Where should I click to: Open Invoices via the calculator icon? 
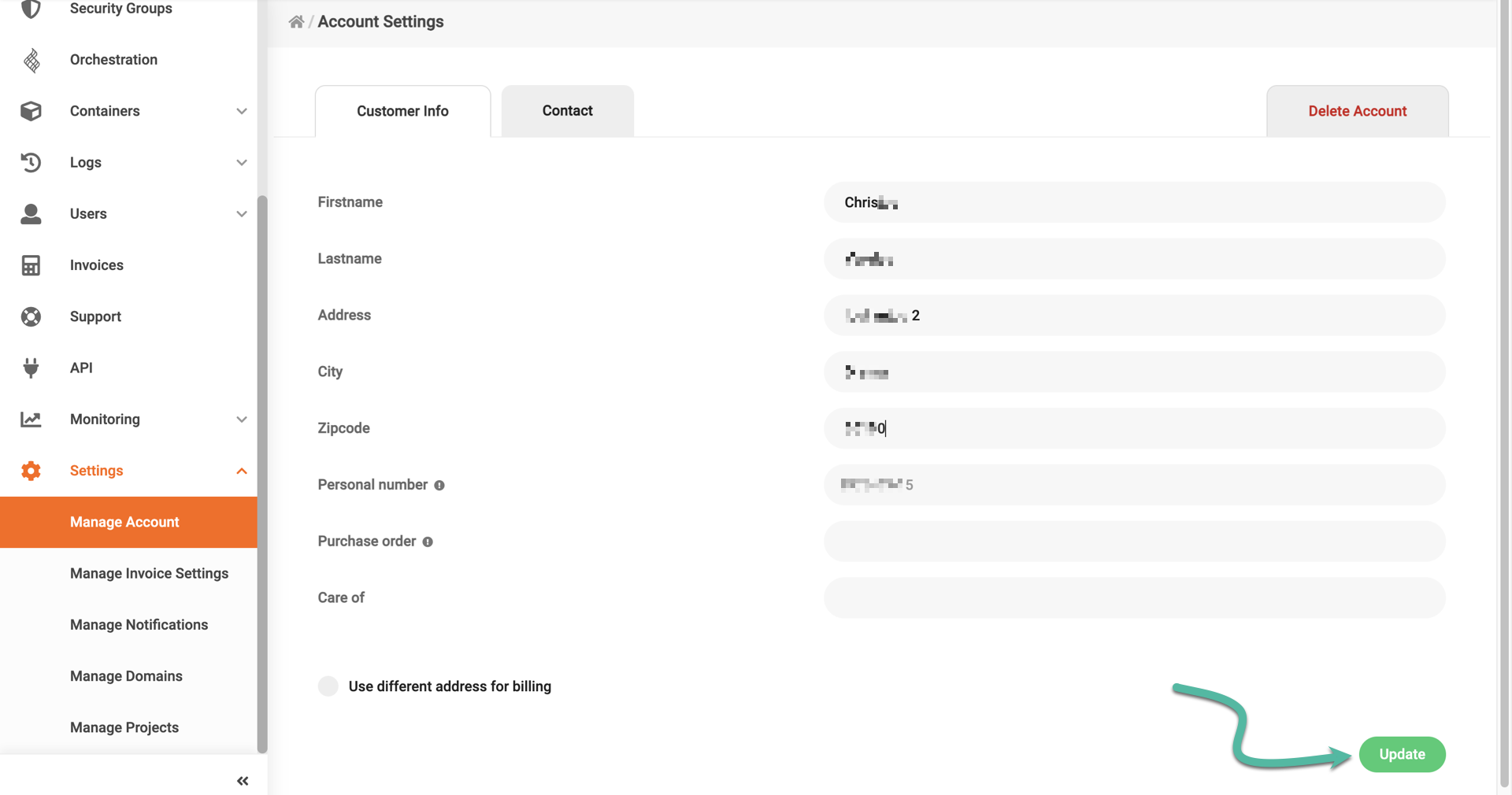pos(31,265)
